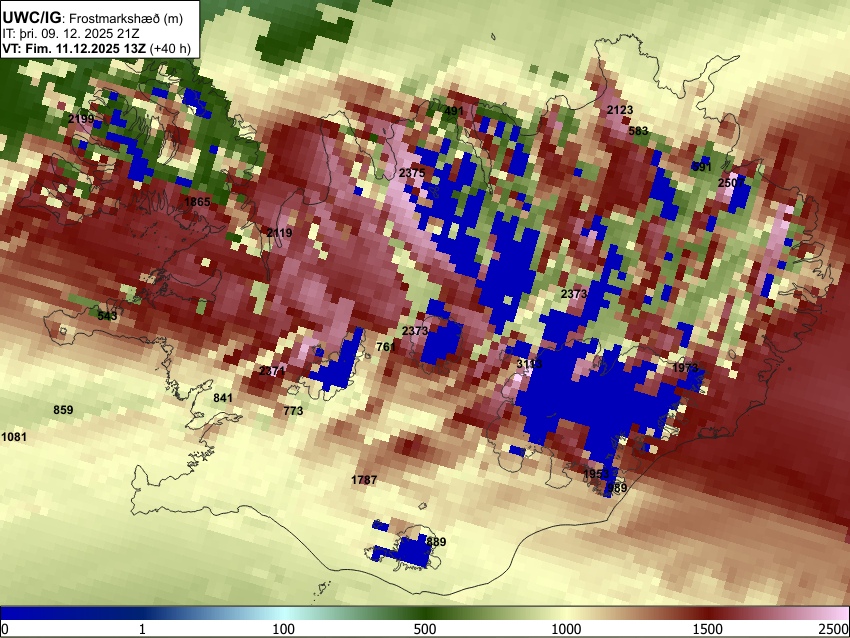Click the 2375 value label

click(x=412, y=173)
